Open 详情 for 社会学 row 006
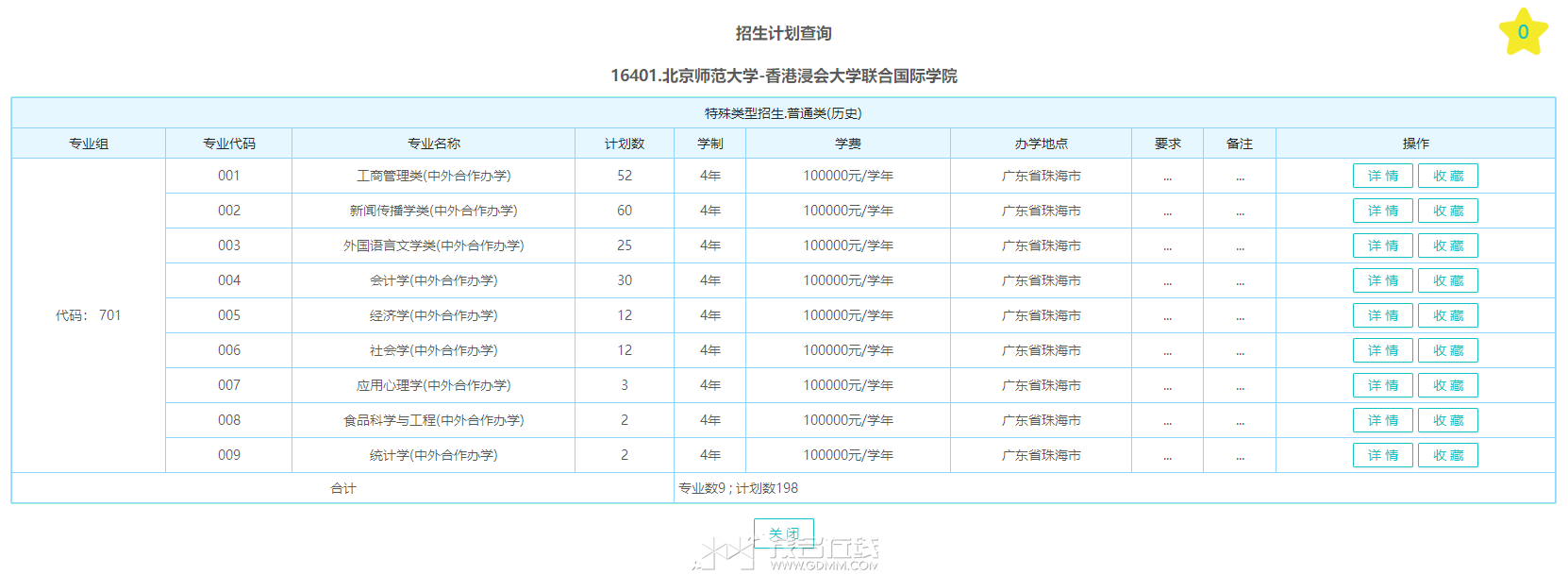 tap(1383, 350)
